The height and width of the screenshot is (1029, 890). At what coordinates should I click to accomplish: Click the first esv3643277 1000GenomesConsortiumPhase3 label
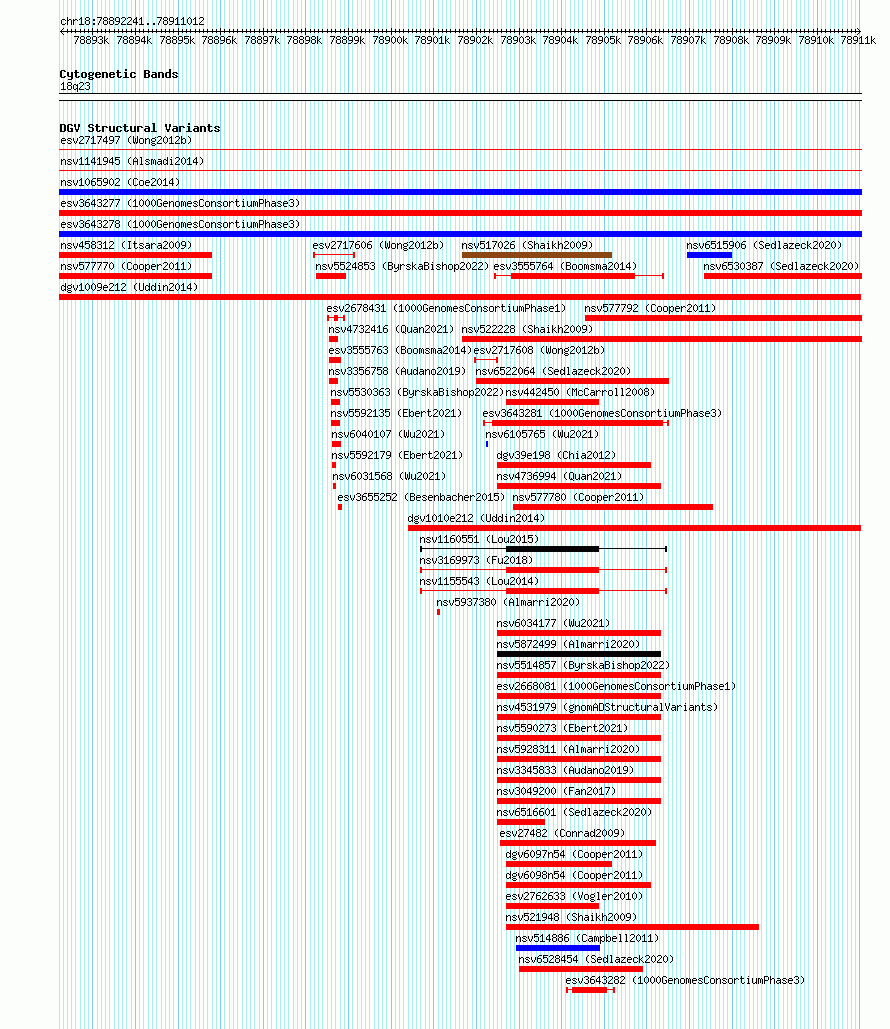(x=180, y=203)
